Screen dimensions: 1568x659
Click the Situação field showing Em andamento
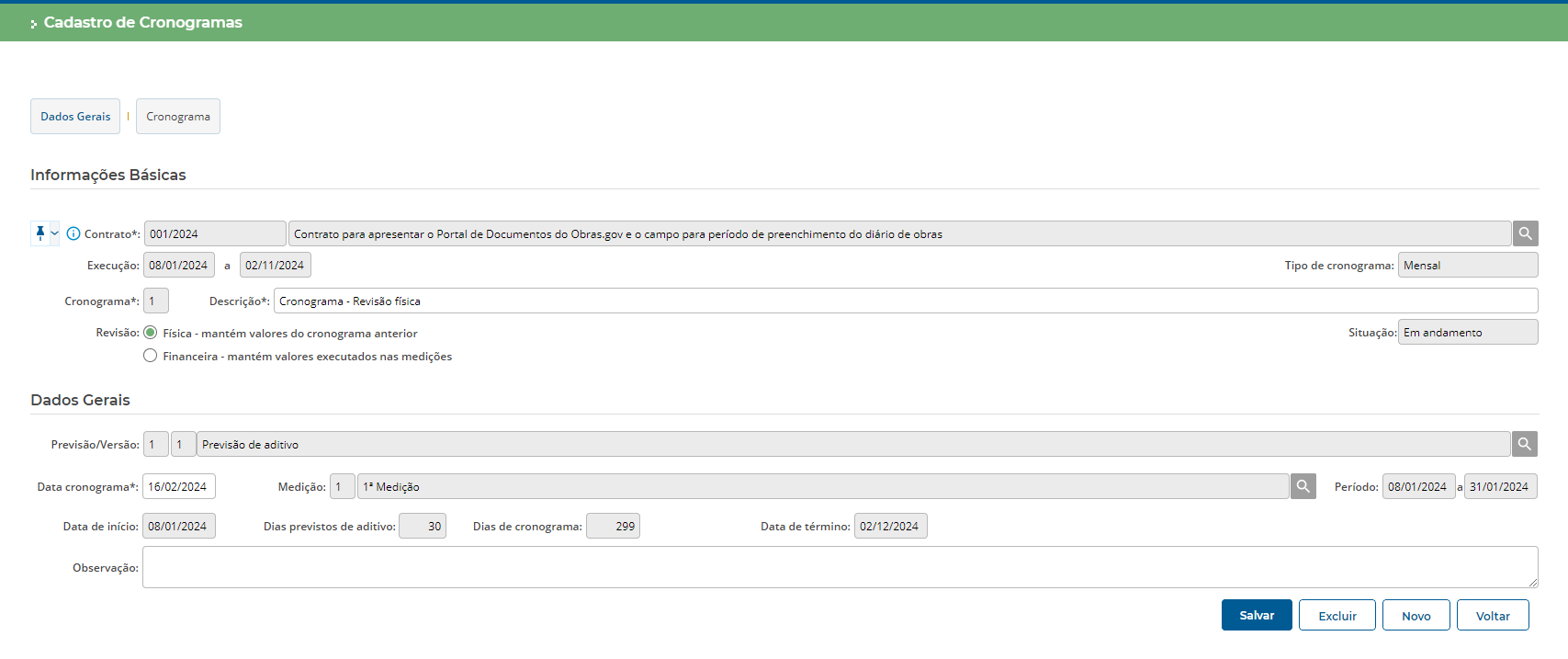1467,333
